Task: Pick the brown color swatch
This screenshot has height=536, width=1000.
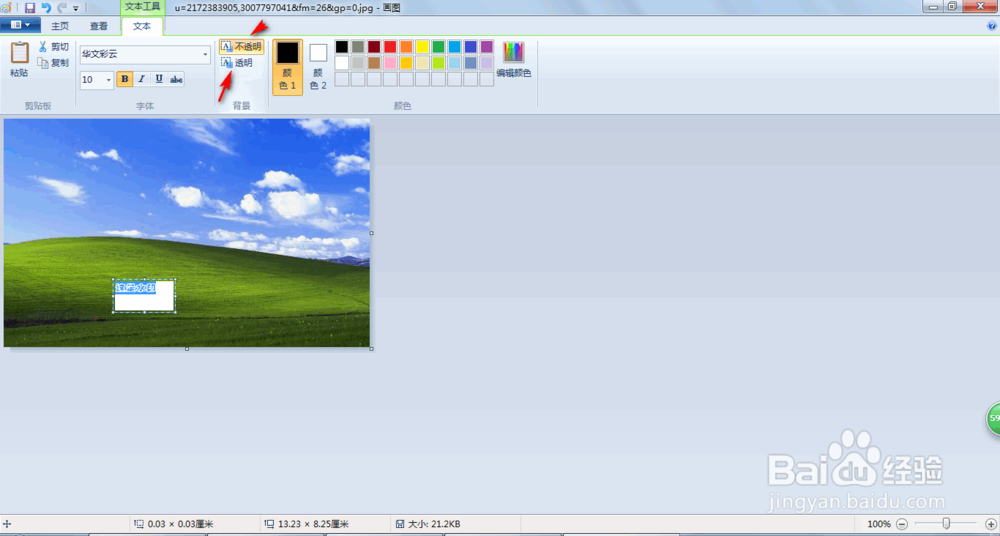Action: 374,63
